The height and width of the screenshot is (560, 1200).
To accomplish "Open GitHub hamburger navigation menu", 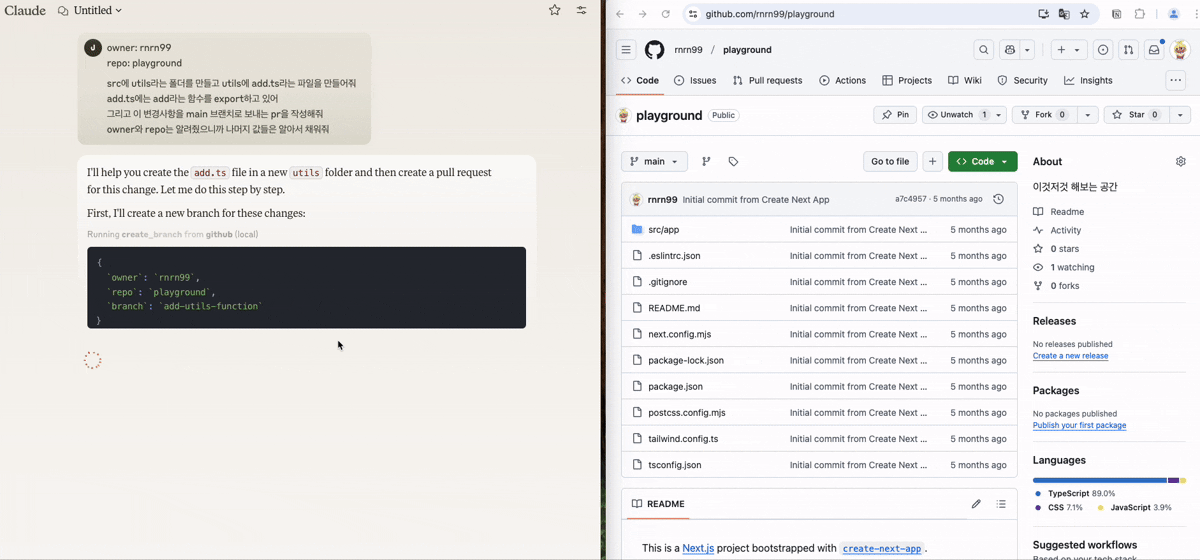I will 626,50.
